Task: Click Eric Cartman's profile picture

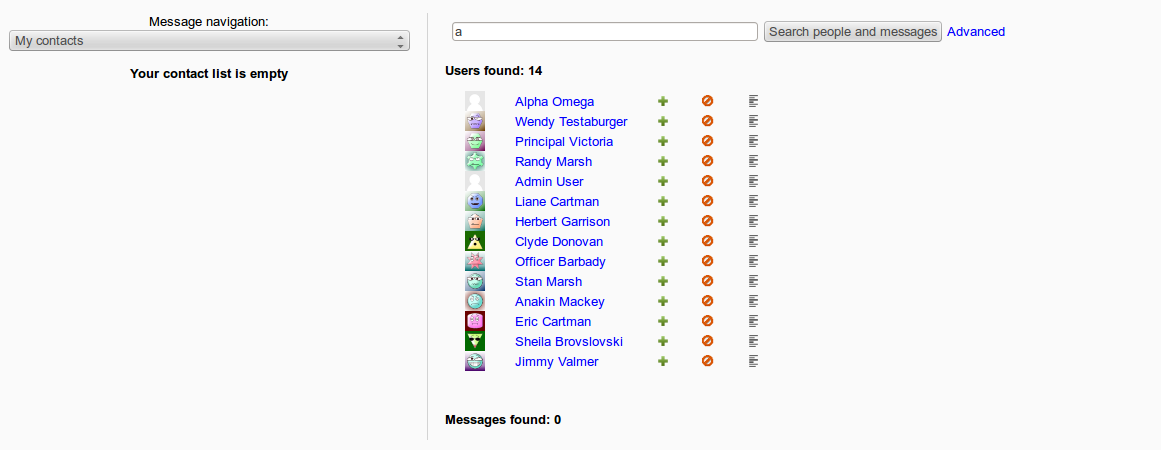Action: [x=475, y=321]
